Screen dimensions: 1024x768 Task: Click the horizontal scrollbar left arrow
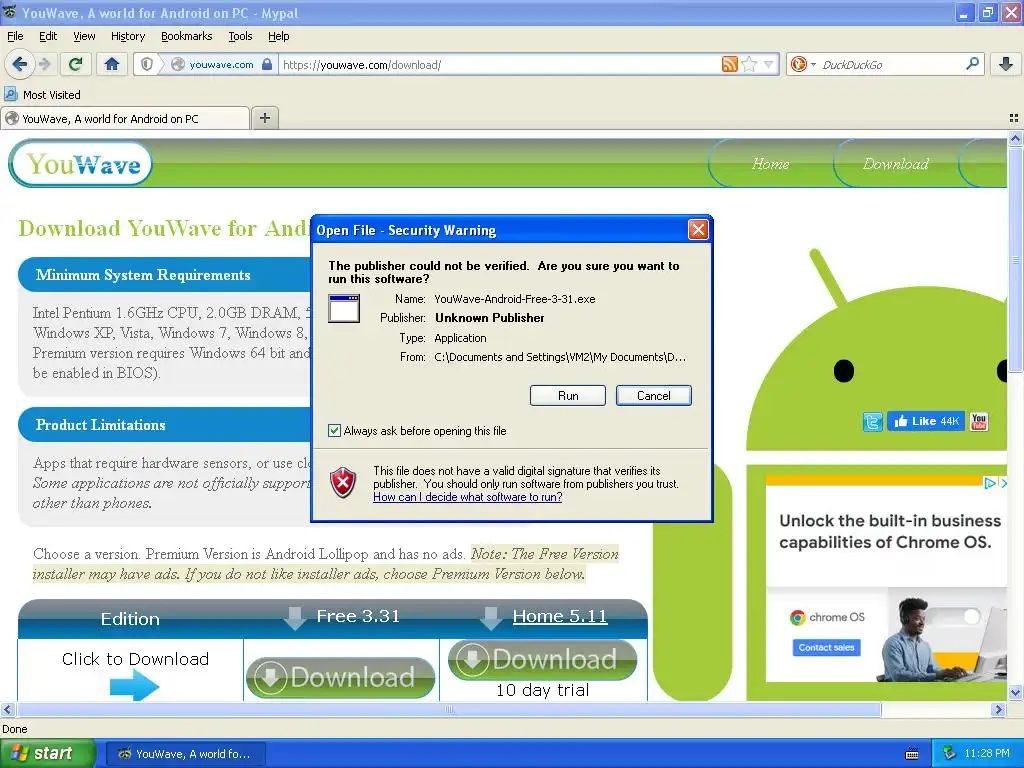[x=7, y=709]
